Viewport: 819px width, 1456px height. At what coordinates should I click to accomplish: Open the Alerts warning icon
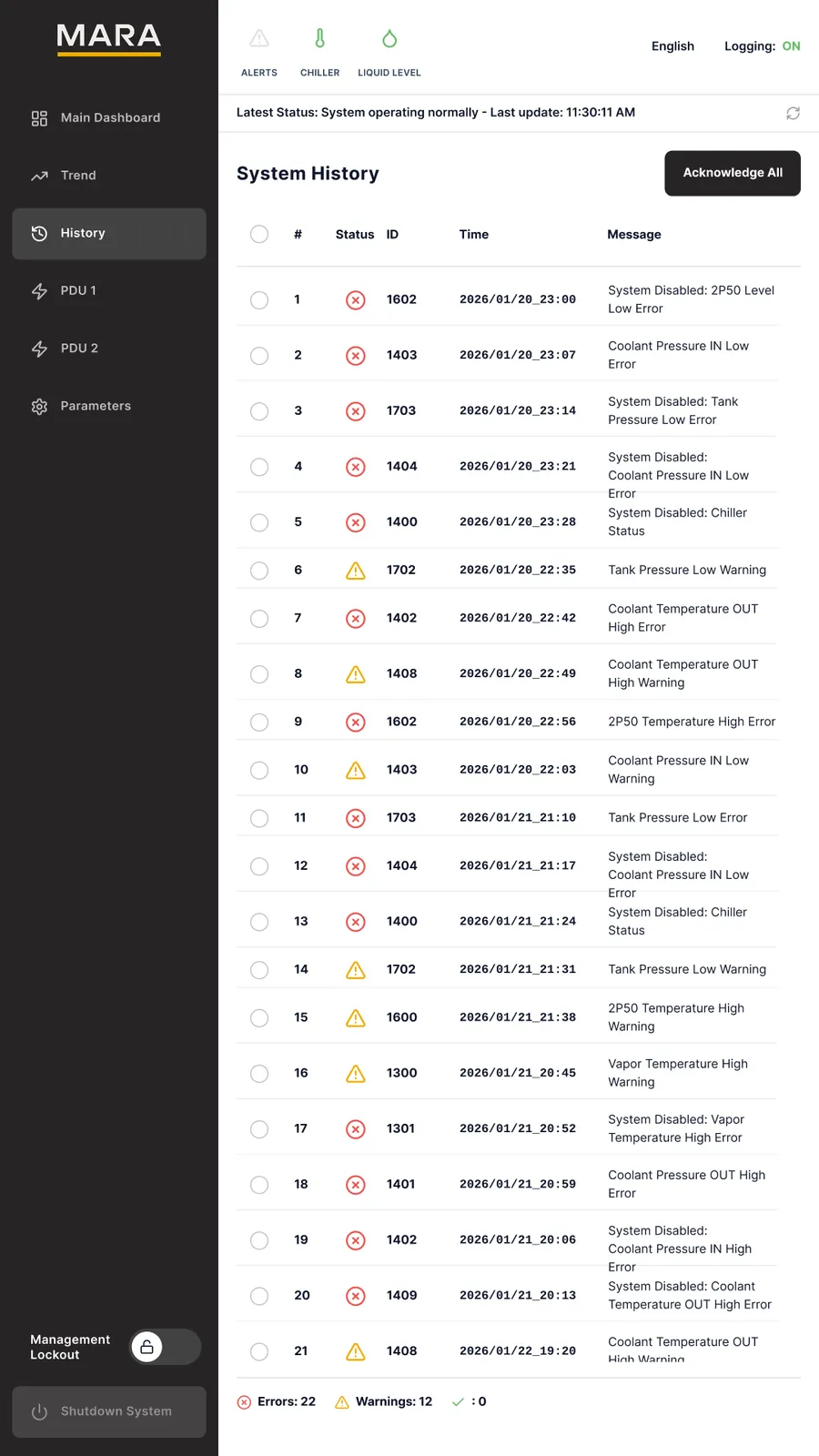click(259, 38)
